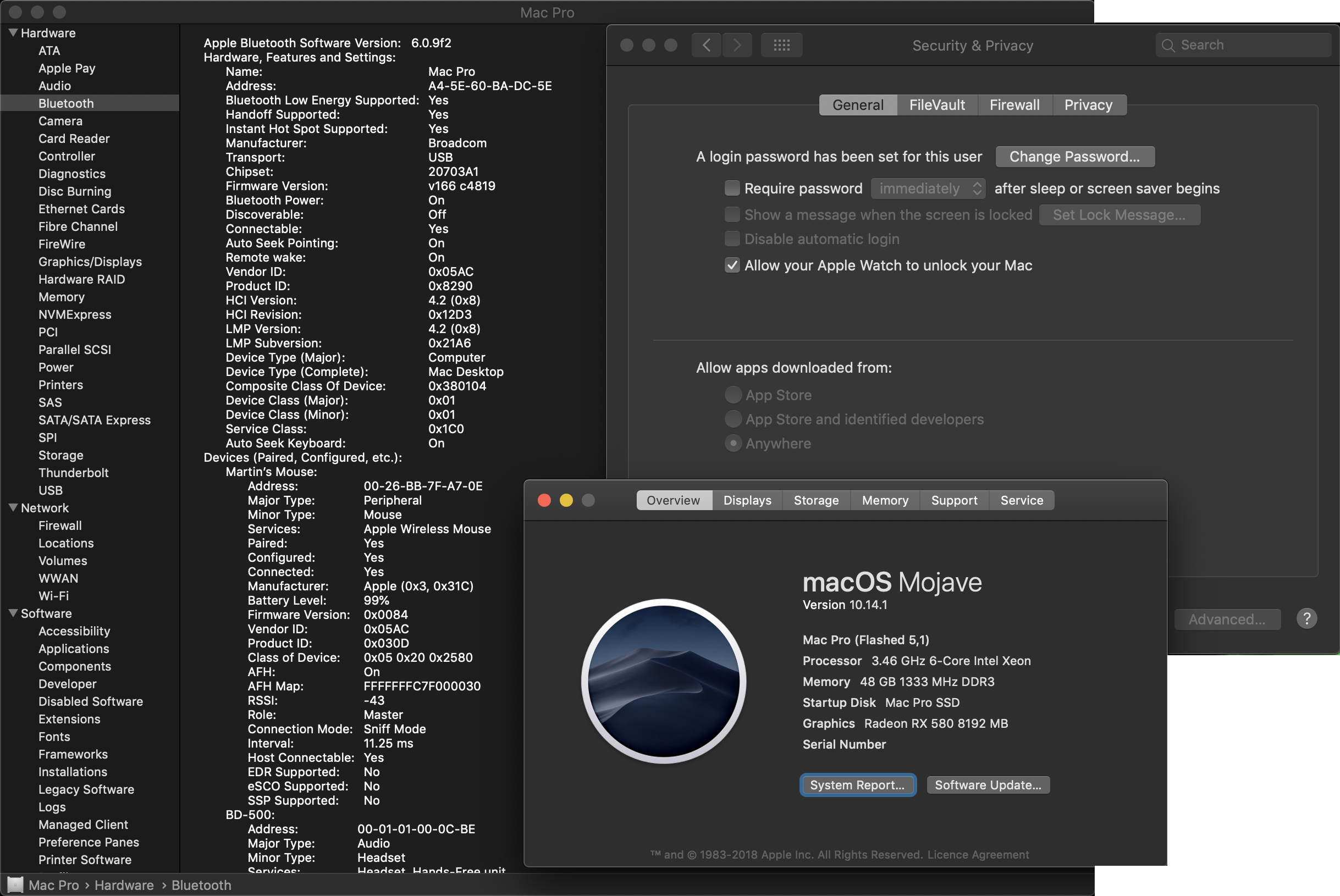Switch to the Firewall tab
Viewport: 1340px width, 896px height.
[1014, 105]
